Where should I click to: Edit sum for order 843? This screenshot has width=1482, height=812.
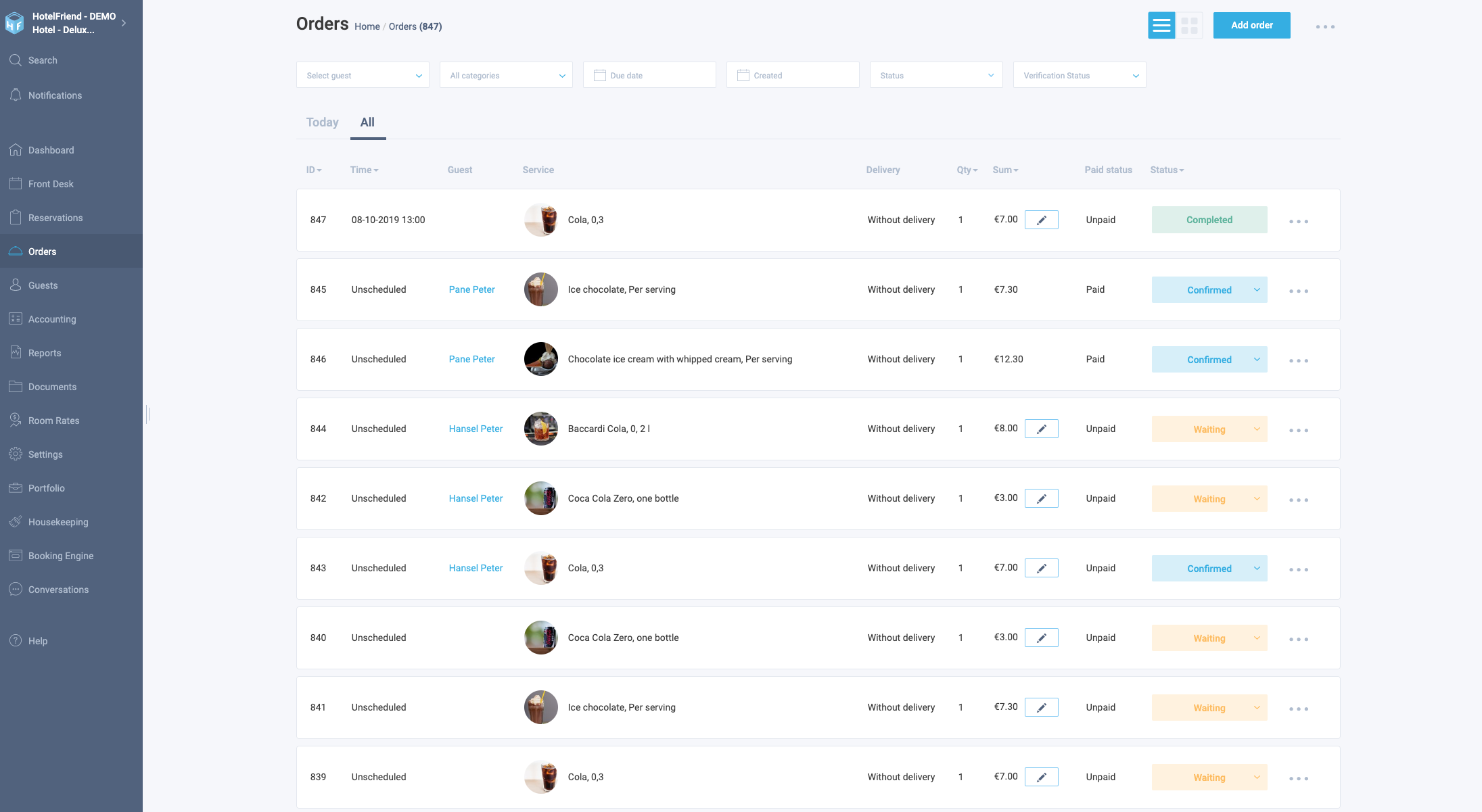[1042, 568]
